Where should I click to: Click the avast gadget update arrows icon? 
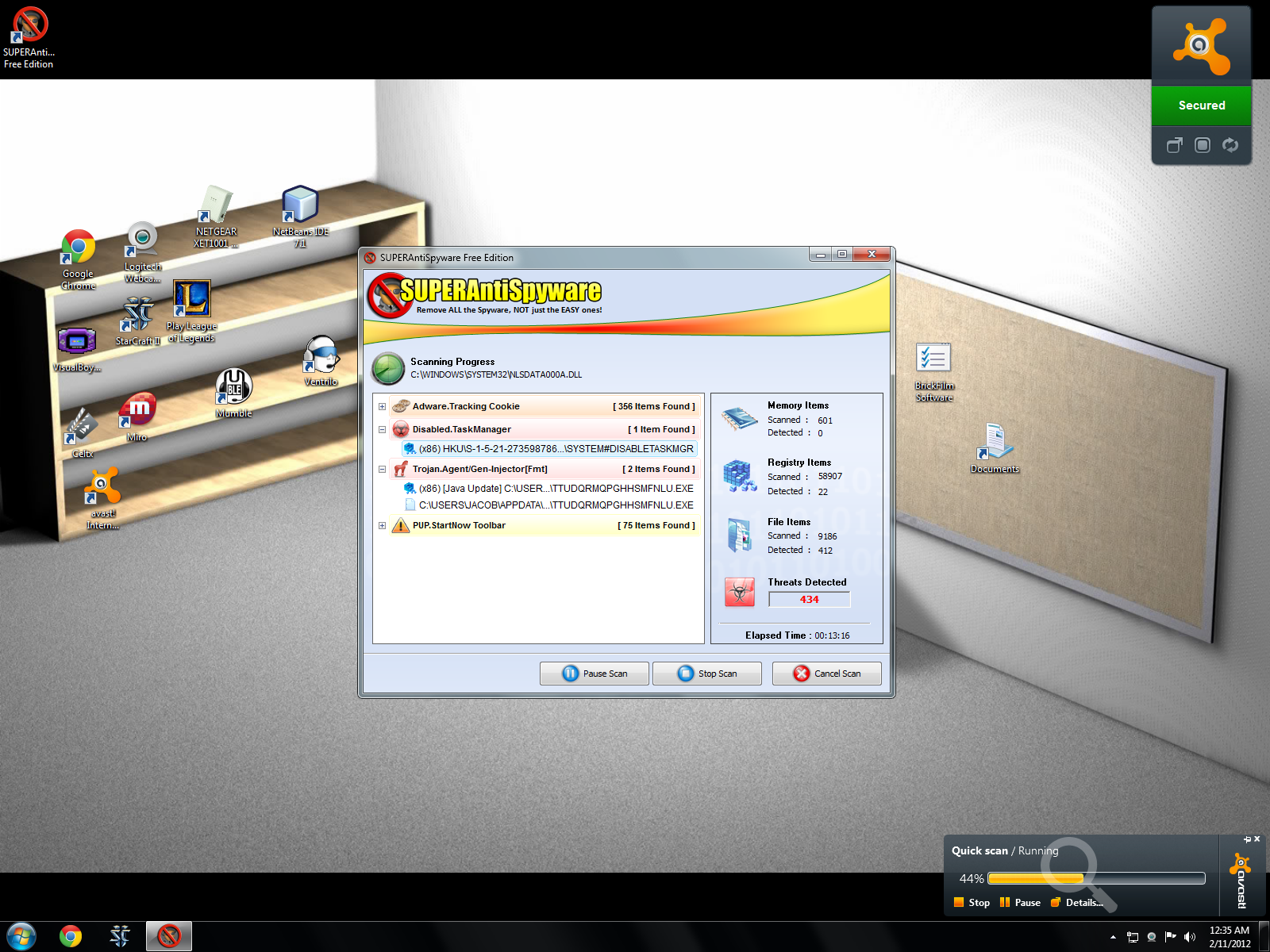click(x=1230, y=145)
